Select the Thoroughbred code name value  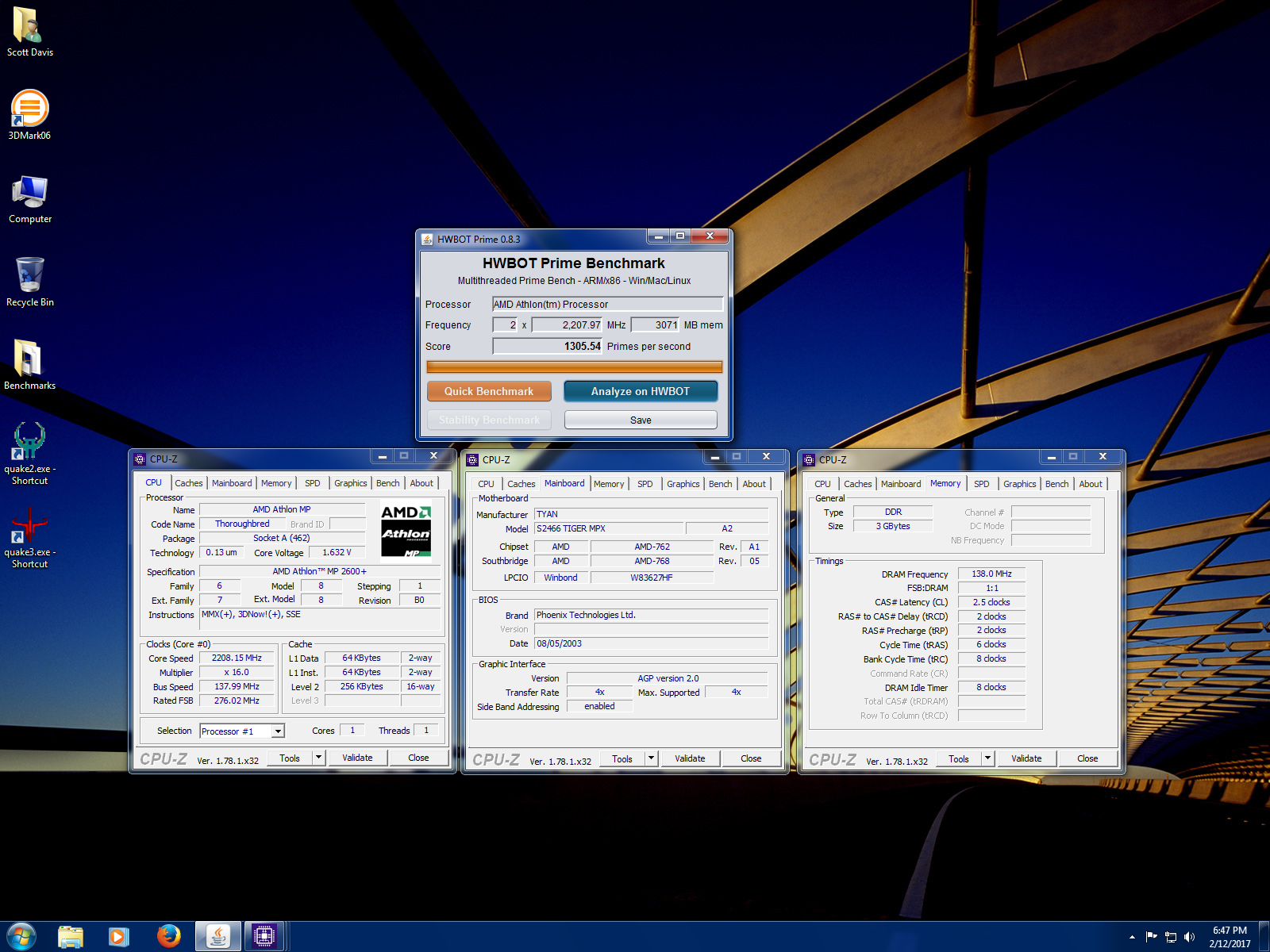point(242,524)
